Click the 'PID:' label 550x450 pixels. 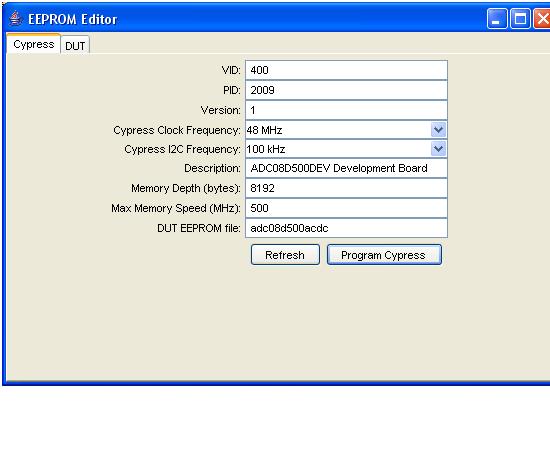[x=232, y=90]
